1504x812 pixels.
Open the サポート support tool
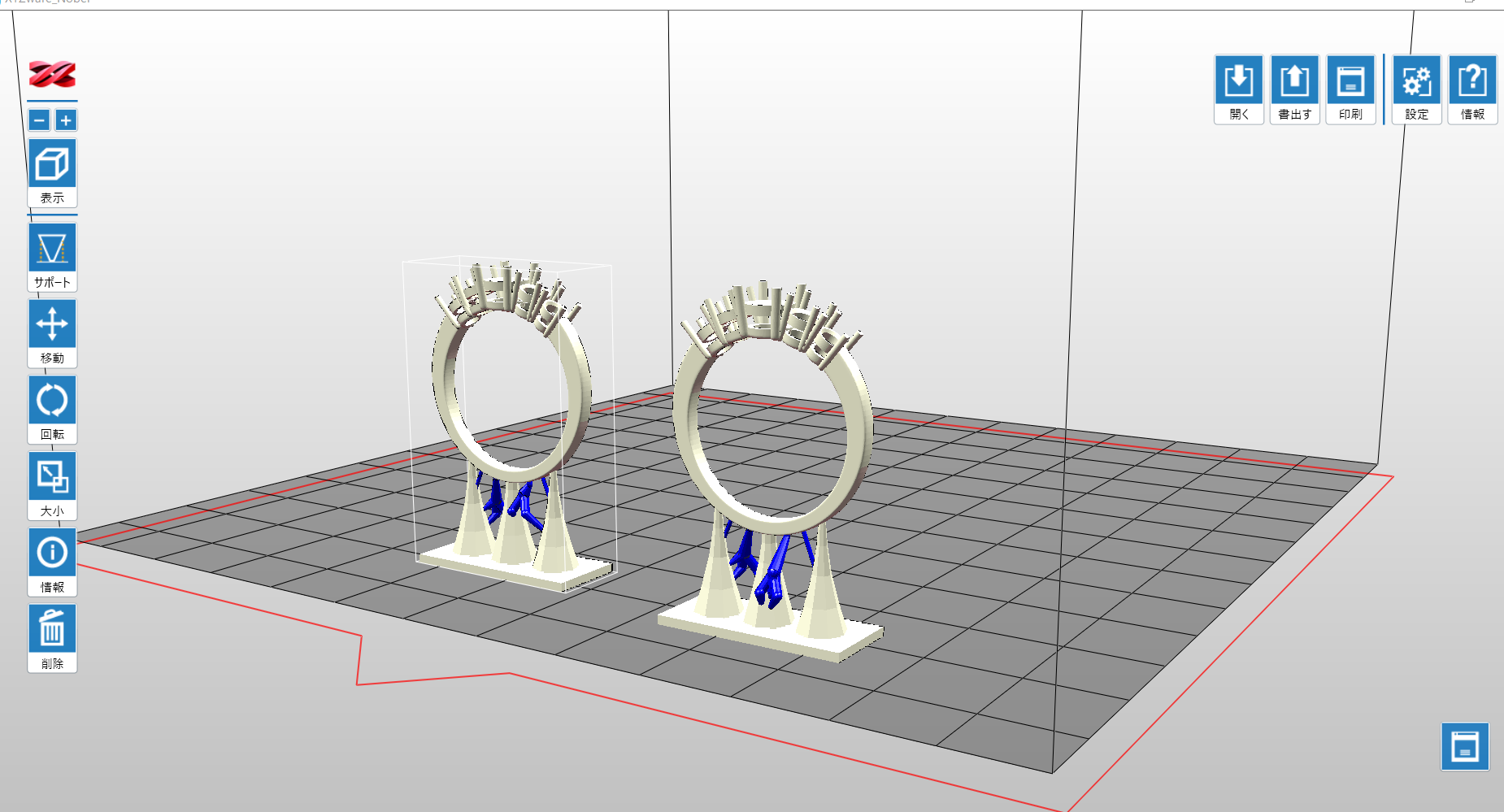52,257
